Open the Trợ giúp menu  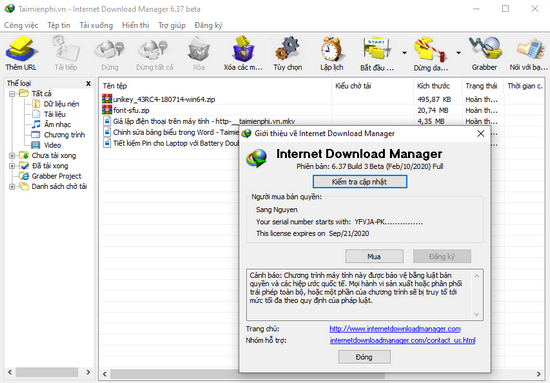coord(172,25)
